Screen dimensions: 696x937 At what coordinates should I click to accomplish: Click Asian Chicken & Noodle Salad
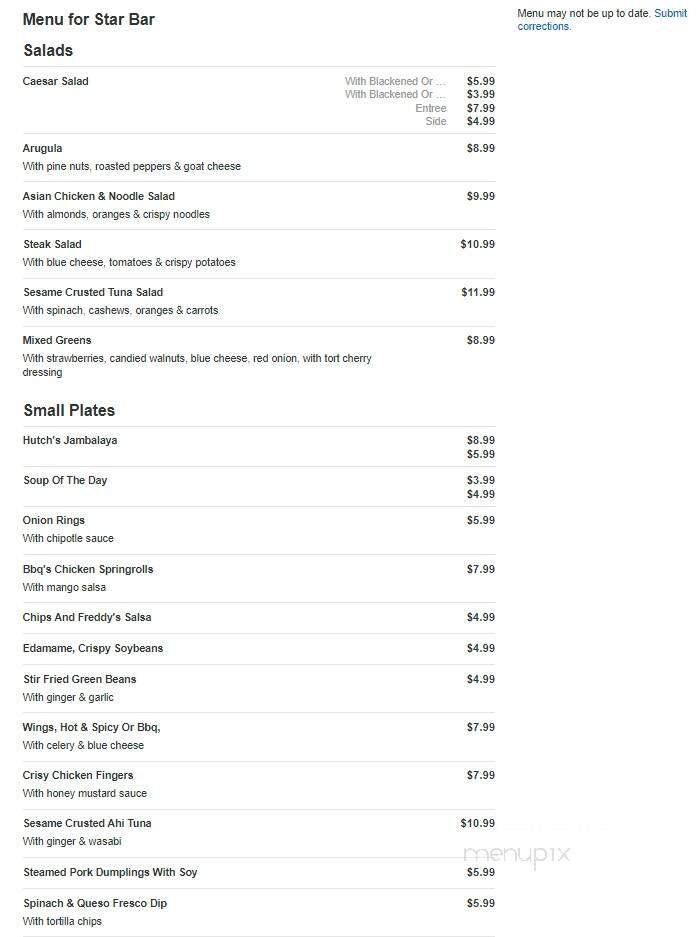click(99, 196)
